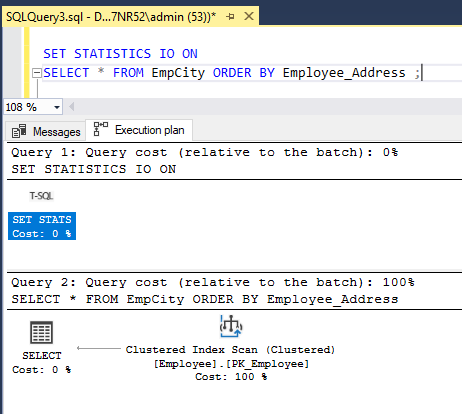The image size is (462, 414).
Task: Click the horizontal scrollbar left arrow
Action: (x=71, y=107)
